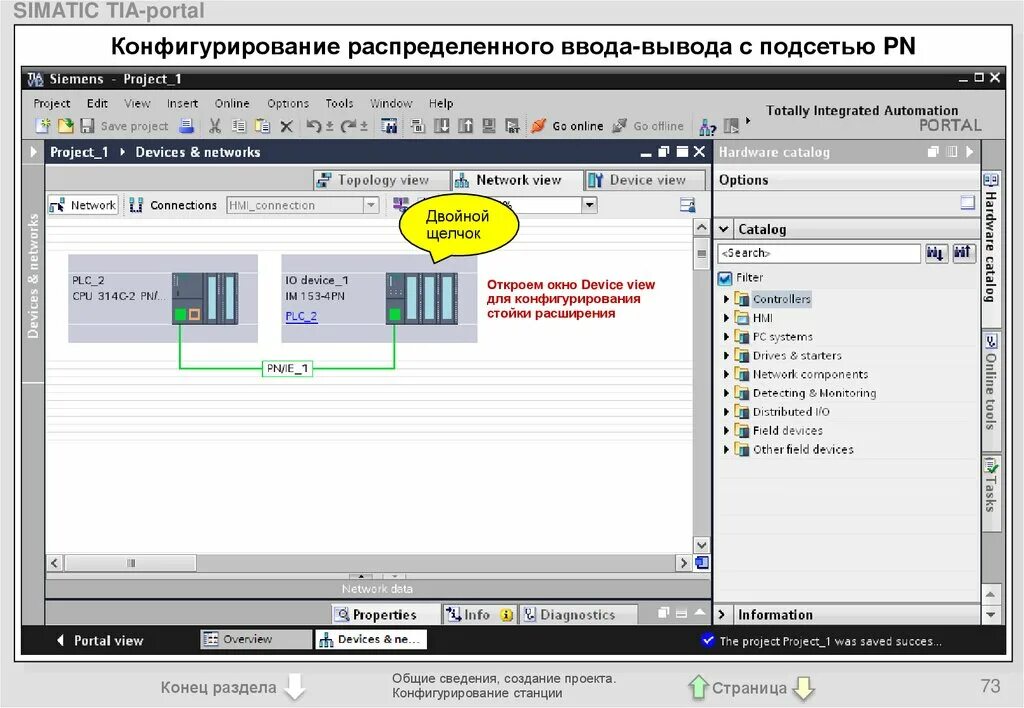Click the Open project icon

pyautogui.click(x=65, y=126)
